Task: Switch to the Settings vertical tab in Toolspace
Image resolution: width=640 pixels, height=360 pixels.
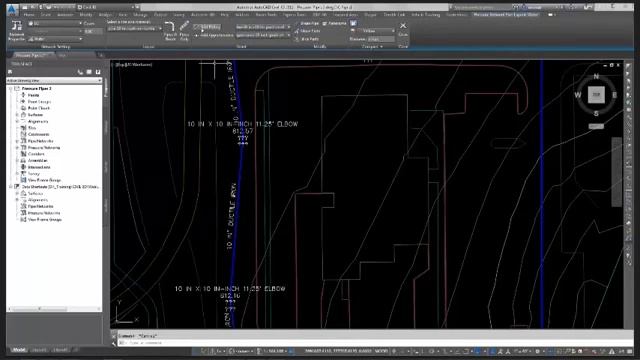Action: click(106, 127)
